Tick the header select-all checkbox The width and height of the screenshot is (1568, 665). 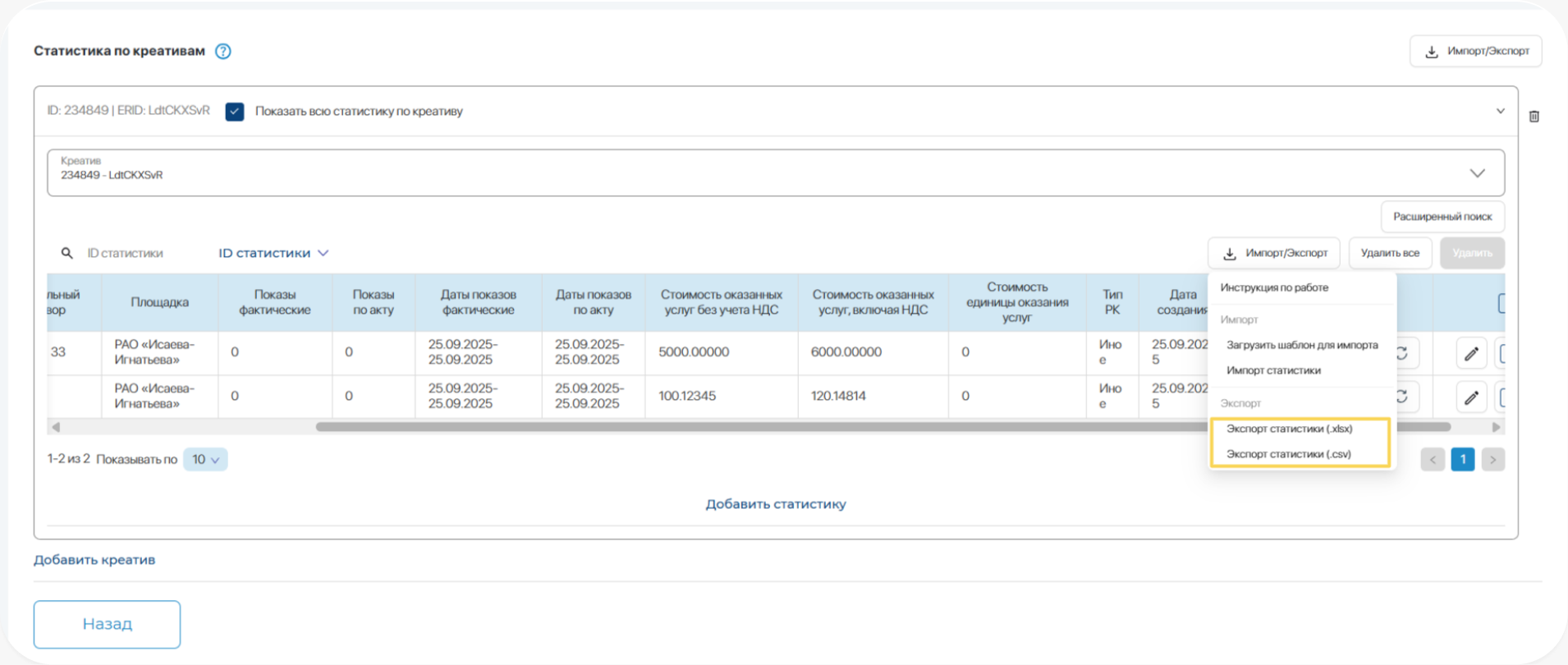pos(1502,303)
